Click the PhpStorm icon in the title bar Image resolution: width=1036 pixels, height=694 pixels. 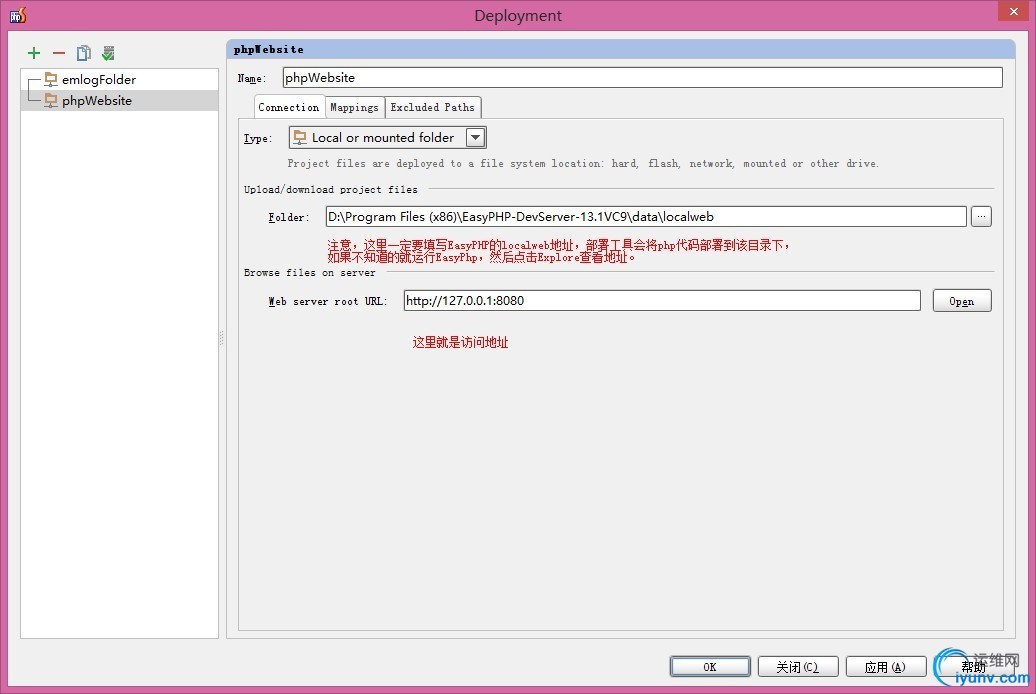pos(18,15)
